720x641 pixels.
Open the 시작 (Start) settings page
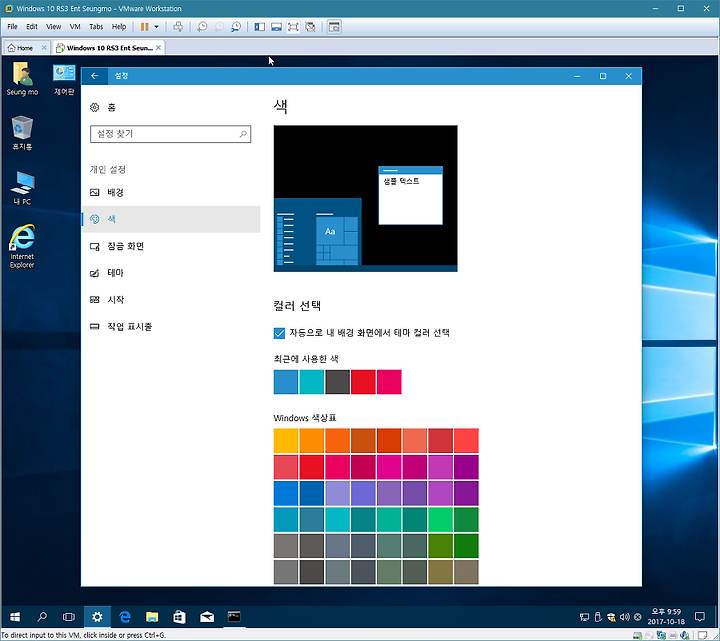171,299
